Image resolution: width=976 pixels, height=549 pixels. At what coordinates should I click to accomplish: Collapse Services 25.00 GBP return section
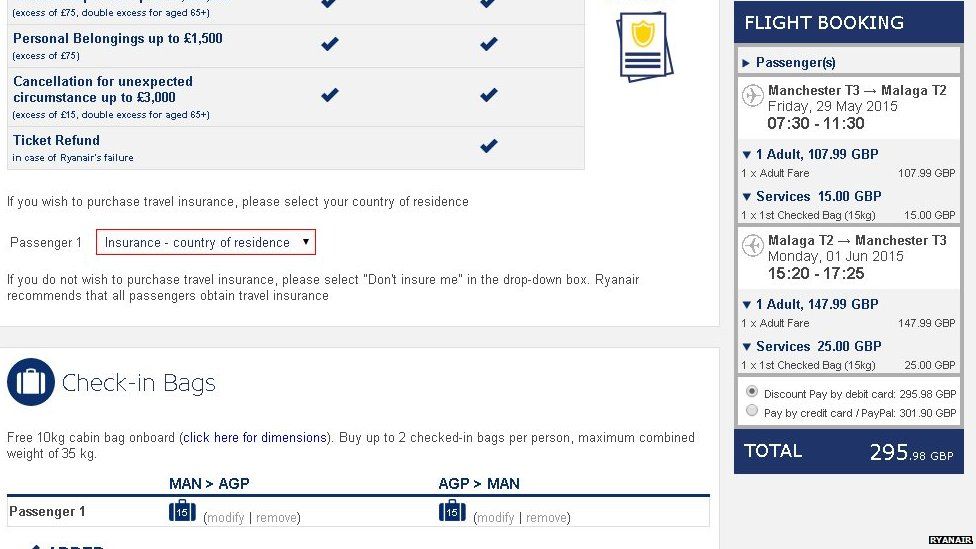[x=812, y=346]
